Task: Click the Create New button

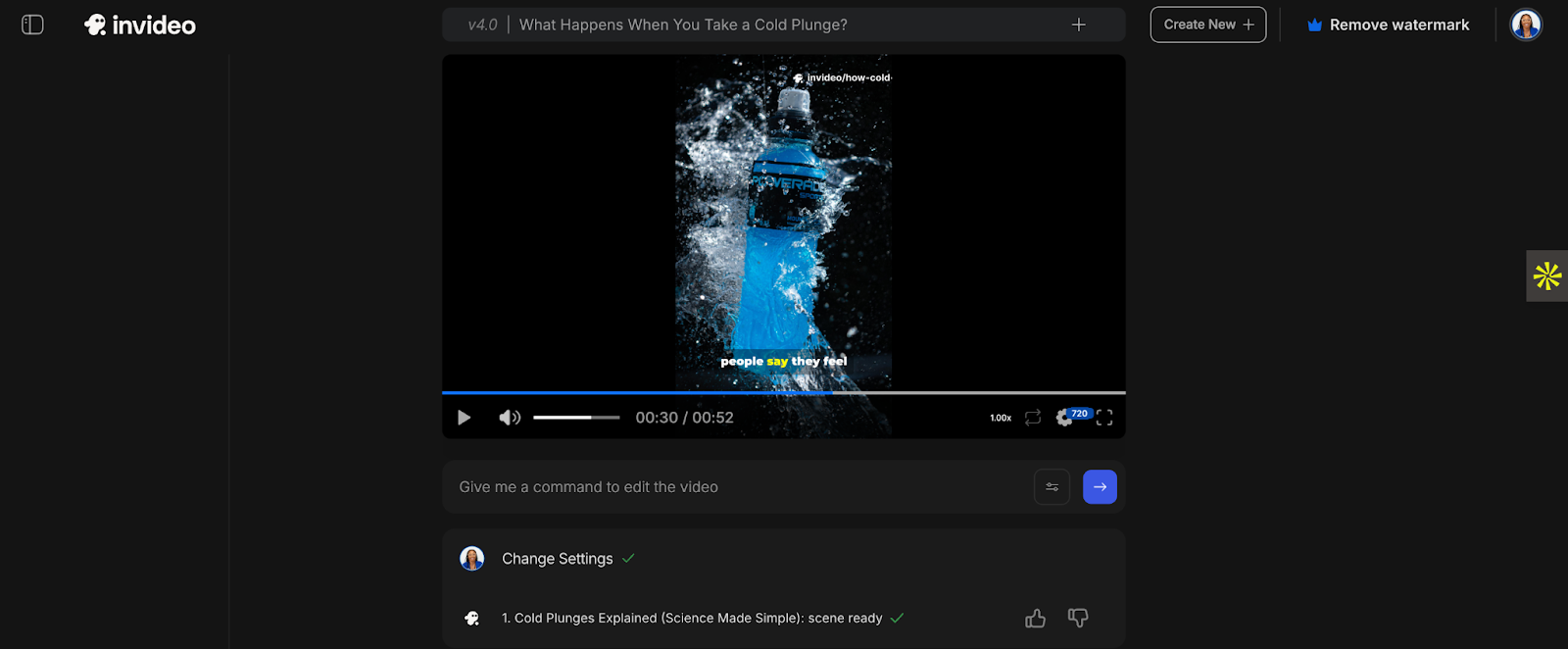Action: tap(1207, 25)
